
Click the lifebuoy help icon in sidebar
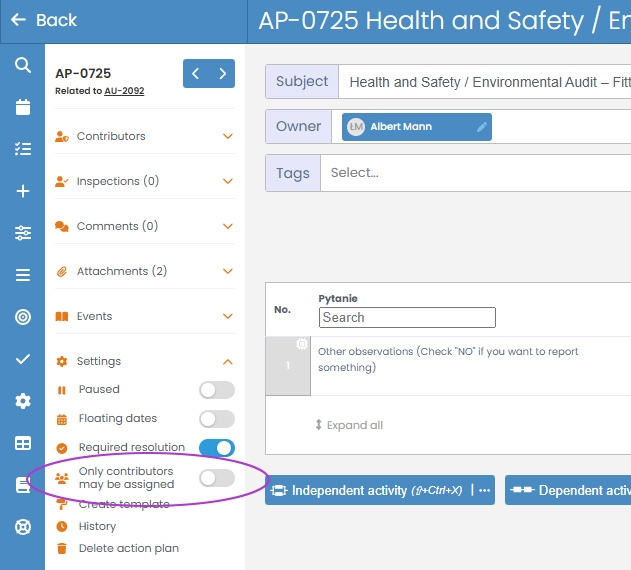[22, 527]
